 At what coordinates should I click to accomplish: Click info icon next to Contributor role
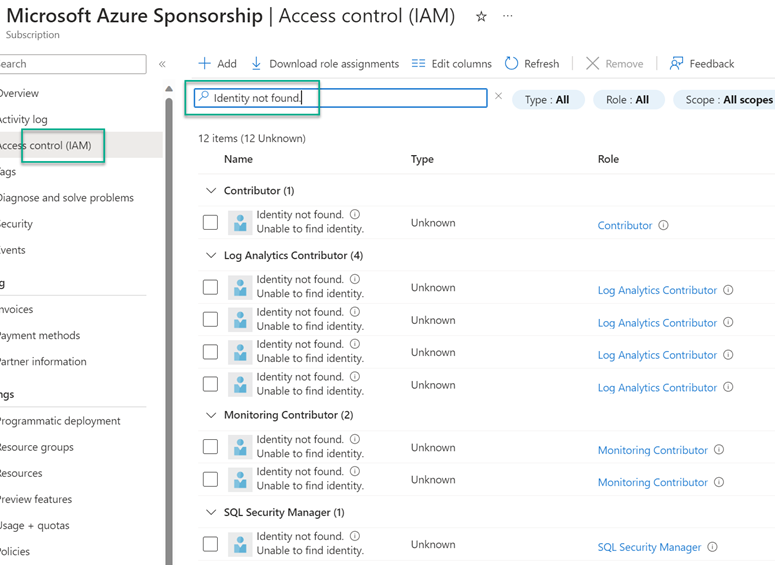pos(664,225)
